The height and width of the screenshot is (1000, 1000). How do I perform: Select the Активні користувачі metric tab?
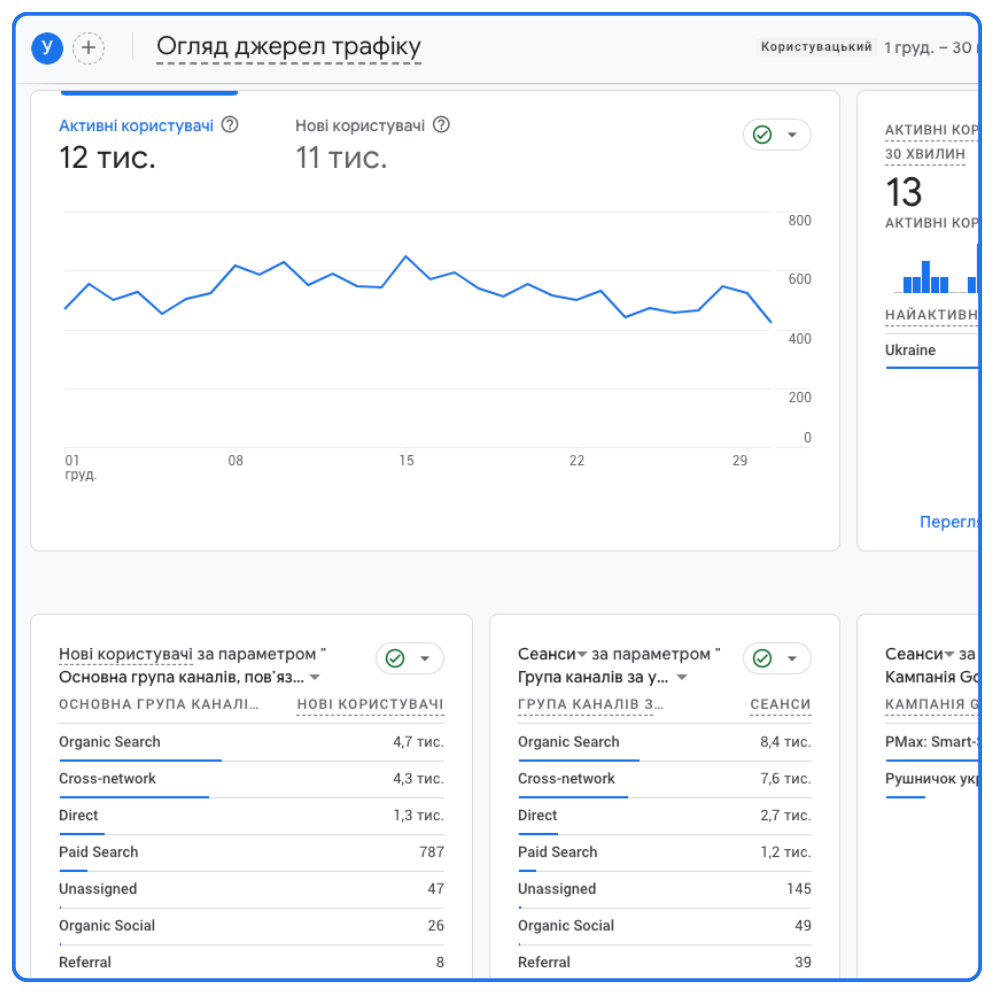(x=136, y=126)
